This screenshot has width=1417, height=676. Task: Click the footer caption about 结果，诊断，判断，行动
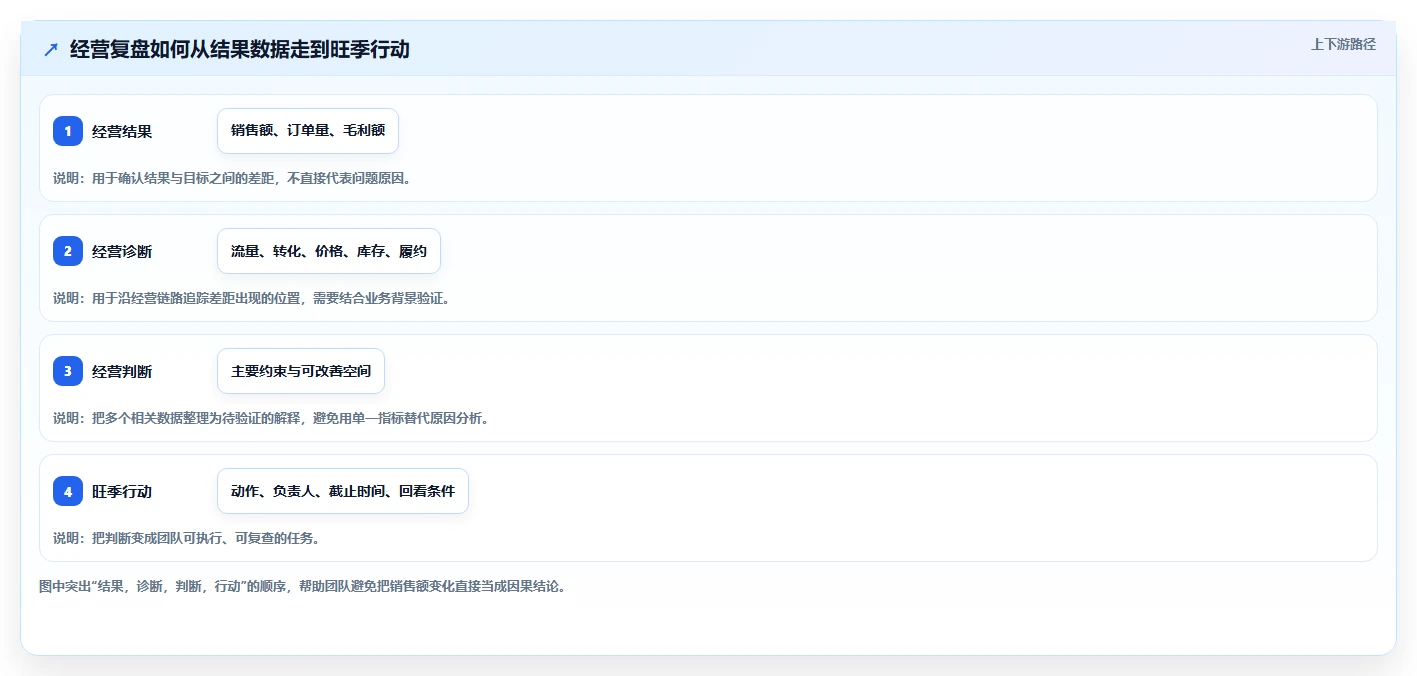click(x=303, y=586)
